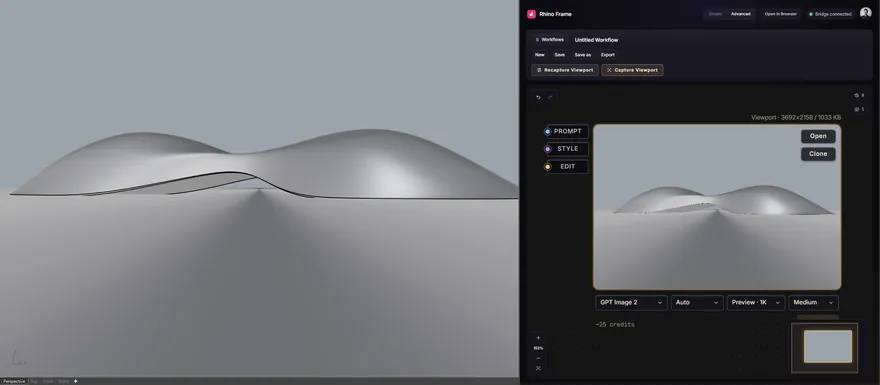Click the captured viewport image thumbnail
Image resolution: width=880 pixels, height=385 pixels.
[x=717, y=207]
